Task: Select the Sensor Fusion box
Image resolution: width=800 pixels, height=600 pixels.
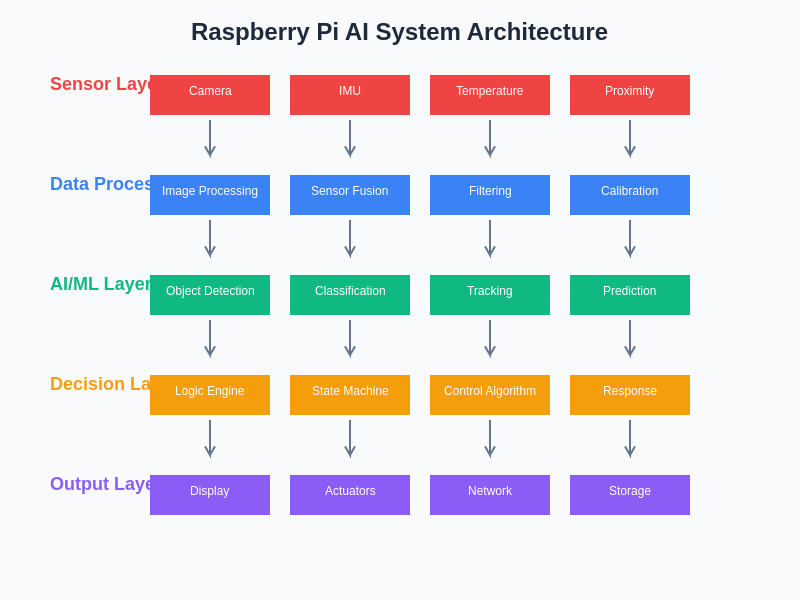Action: point(350,195)
